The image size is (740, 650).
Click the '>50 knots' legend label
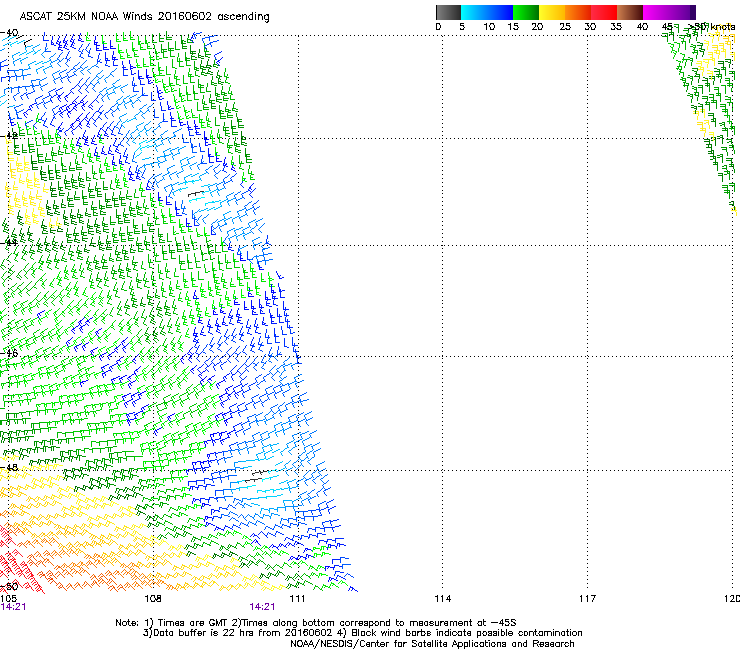[712, 27]
